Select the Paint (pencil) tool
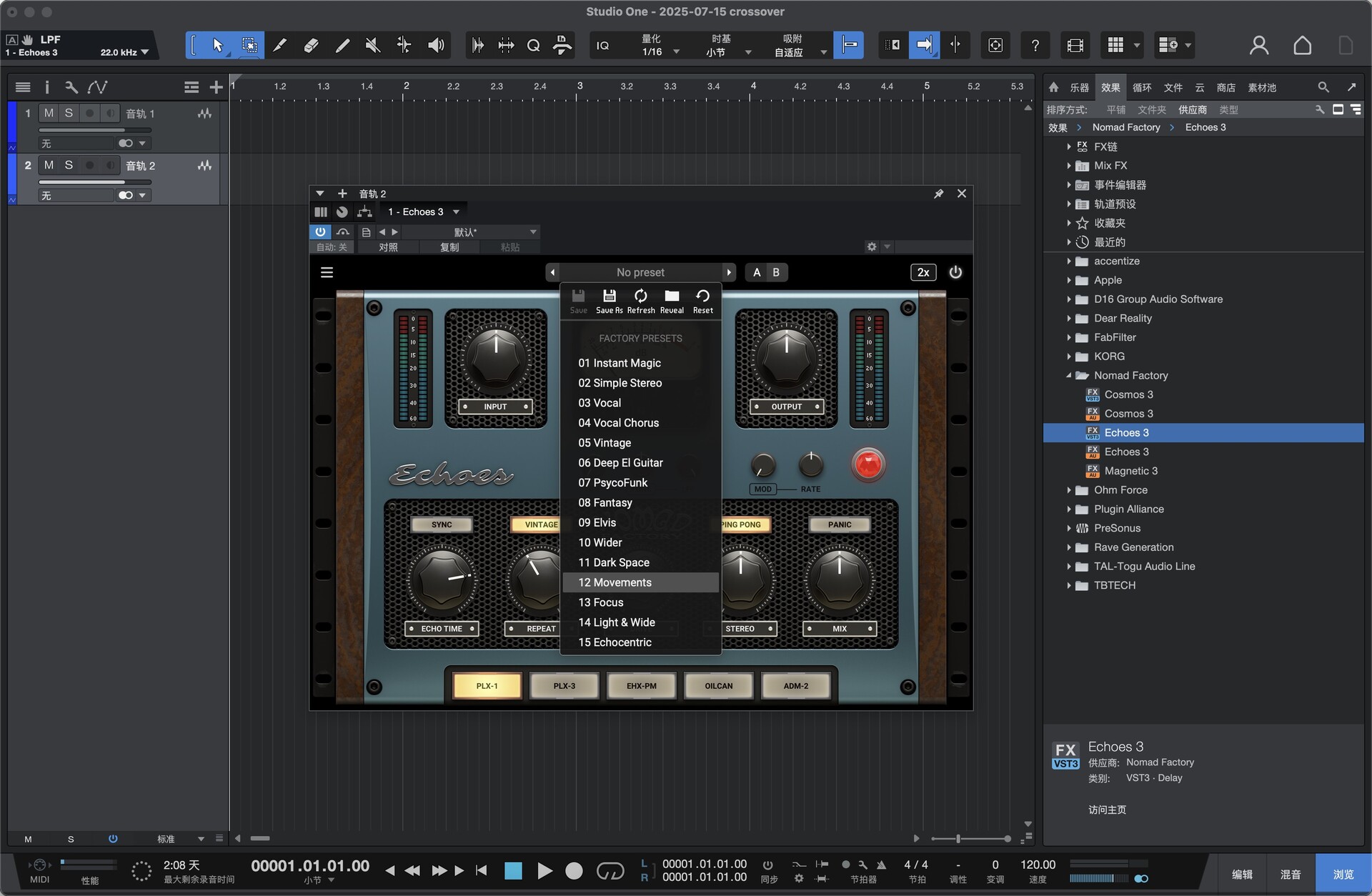 (x=342, y=46)
